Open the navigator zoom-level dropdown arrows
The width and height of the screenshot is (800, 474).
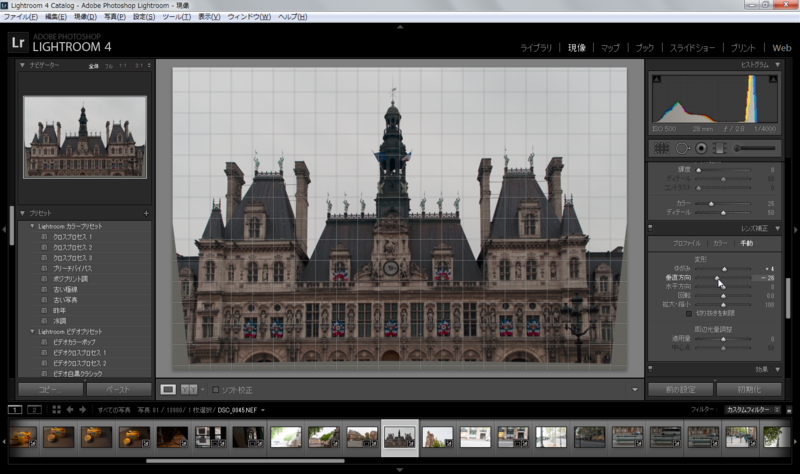(149, 65)
